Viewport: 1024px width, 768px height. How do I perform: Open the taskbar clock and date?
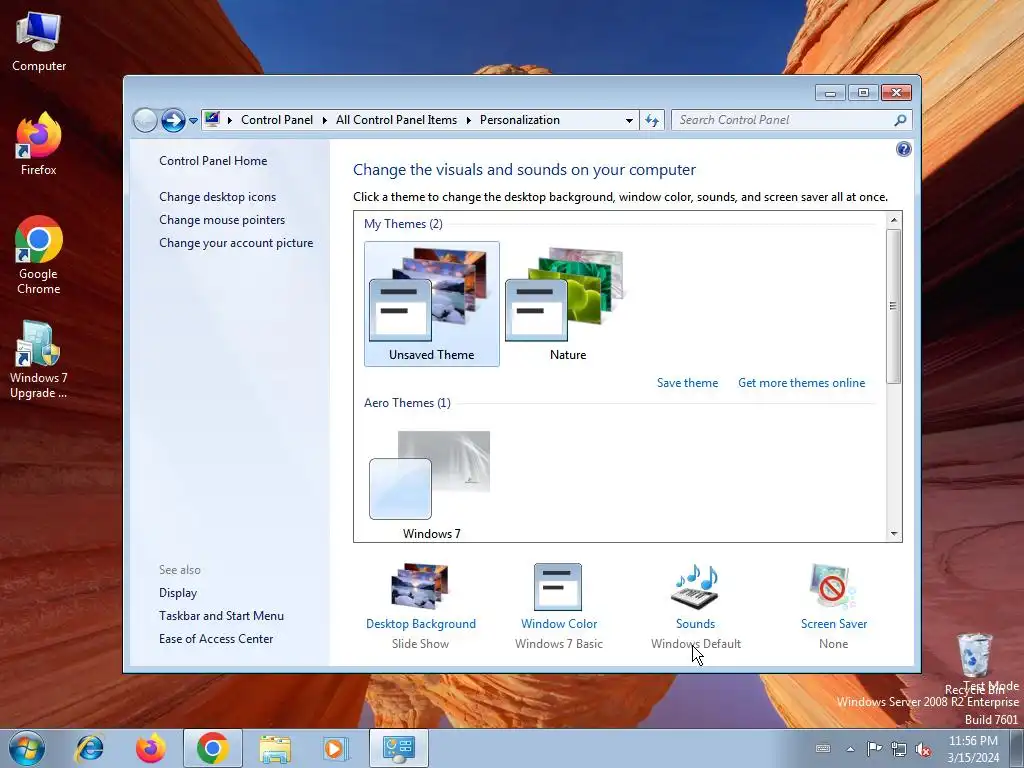click(973, 749)
